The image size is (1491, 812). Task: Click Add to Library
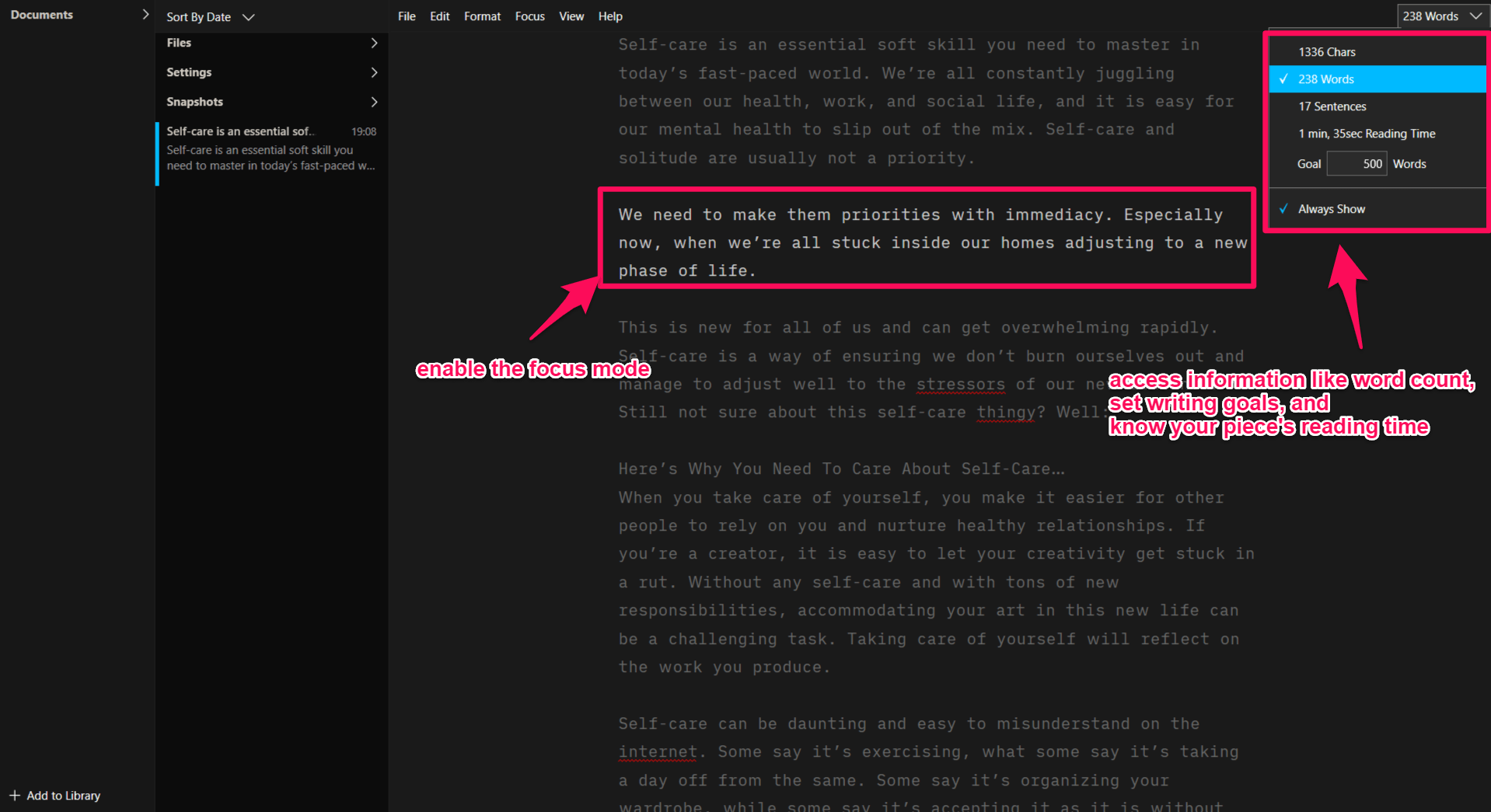[x=63, y=796]
